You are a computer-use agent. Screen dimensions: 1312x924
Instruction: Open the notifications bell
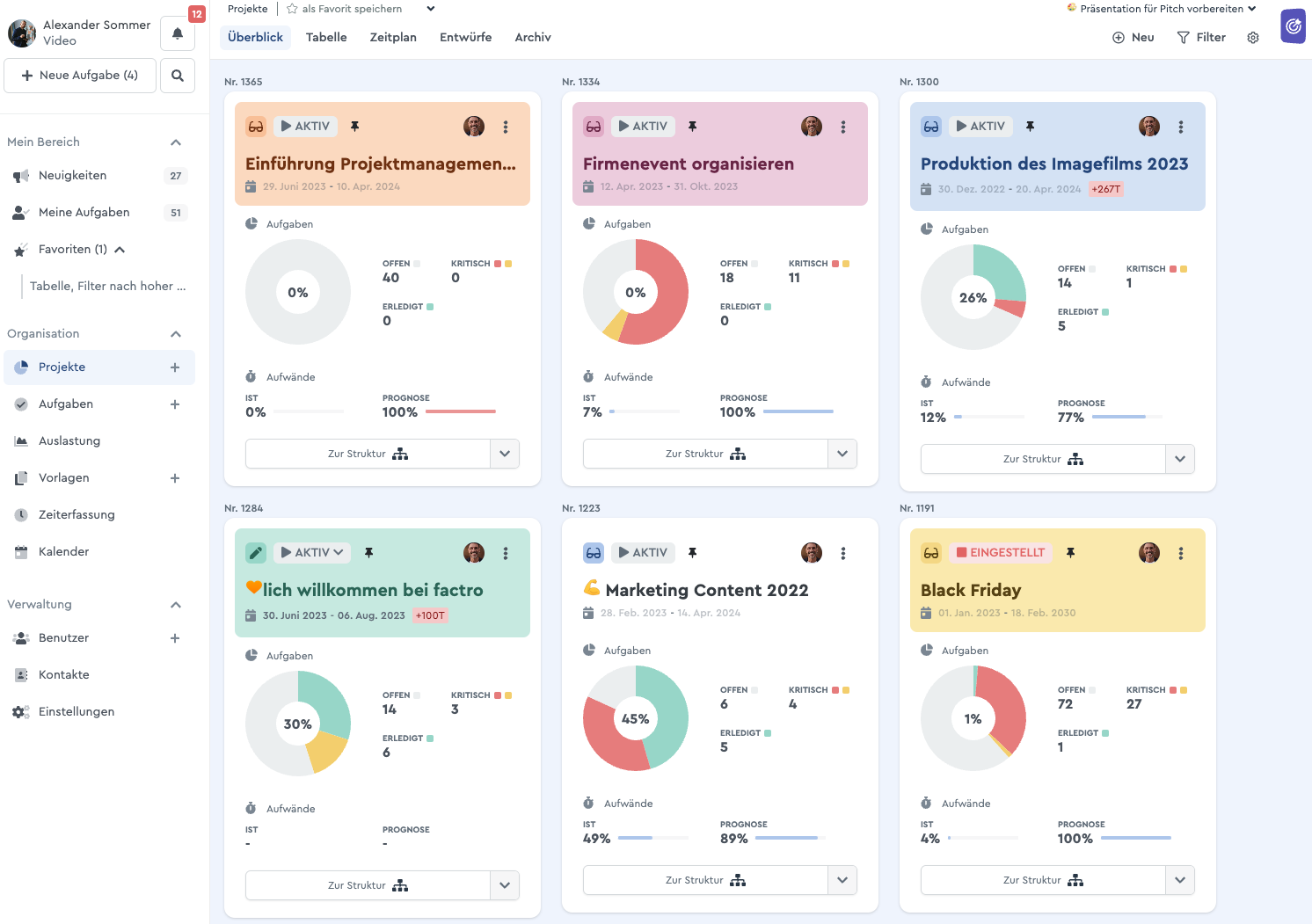click(x=178, y=33)
